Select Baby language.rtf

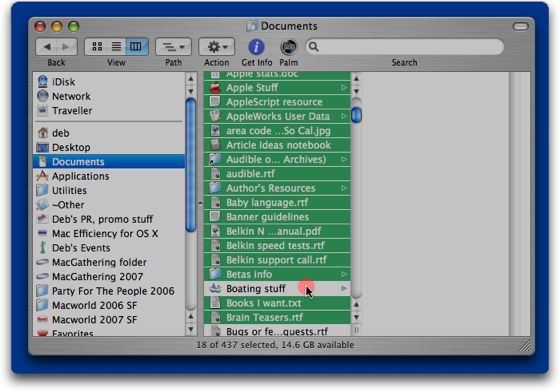[277, 202]
